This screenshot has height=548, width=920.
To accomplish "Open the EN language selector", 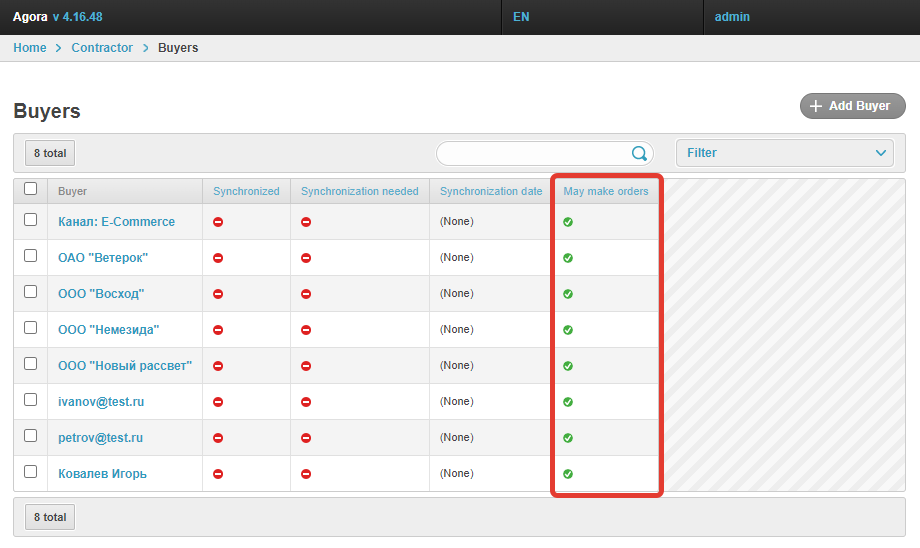I will [521, 17].
